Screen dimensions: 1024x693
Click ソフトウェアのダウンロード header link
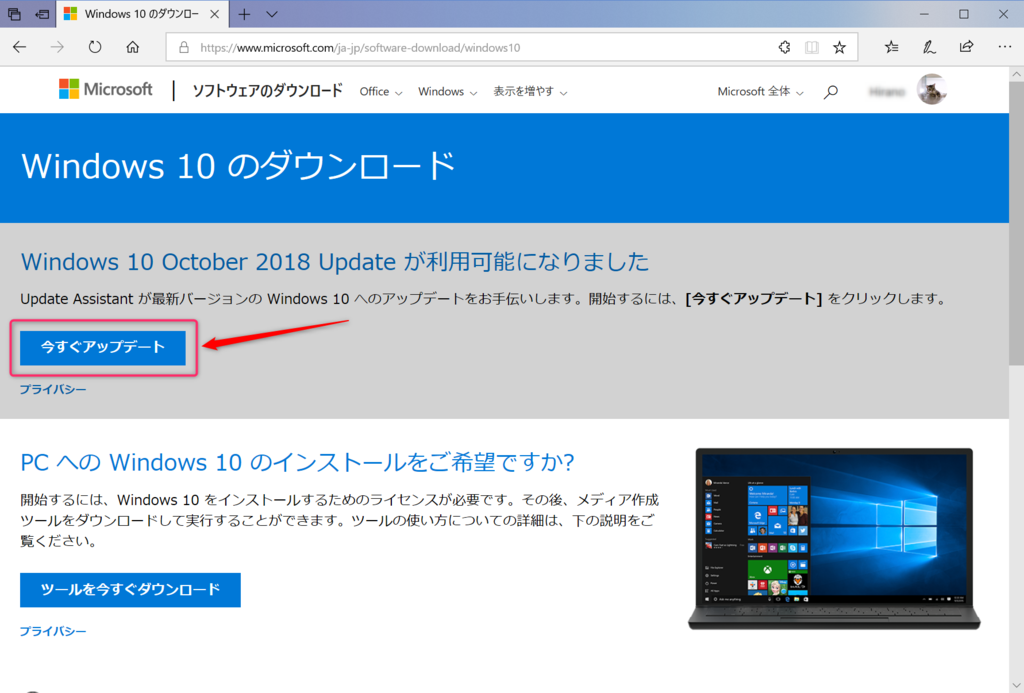pyautogui.click(x=267, y=91)
